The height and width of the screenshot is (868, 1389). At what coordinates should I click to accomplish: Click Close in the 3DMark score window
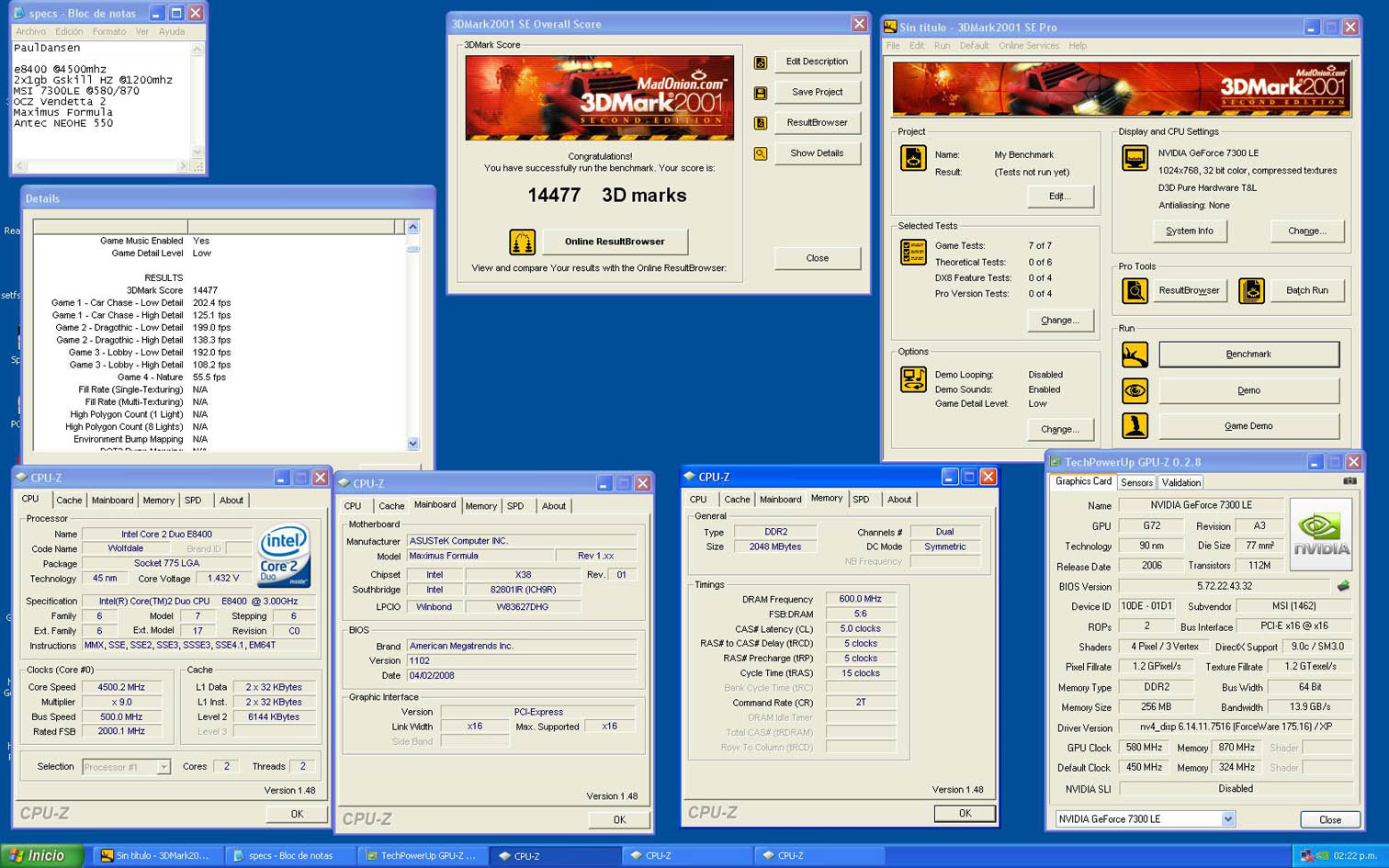(x=817, y=258)
